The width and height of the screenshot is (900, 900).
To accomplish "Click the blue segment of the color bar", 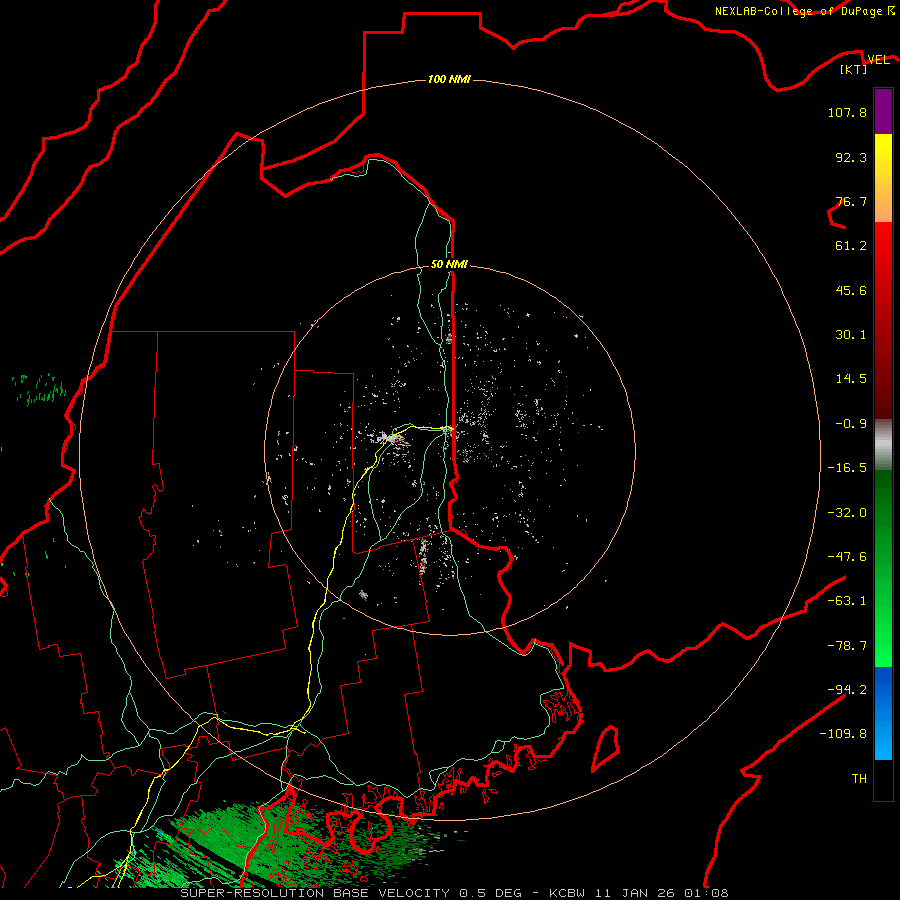I will (x=883, y=713).
